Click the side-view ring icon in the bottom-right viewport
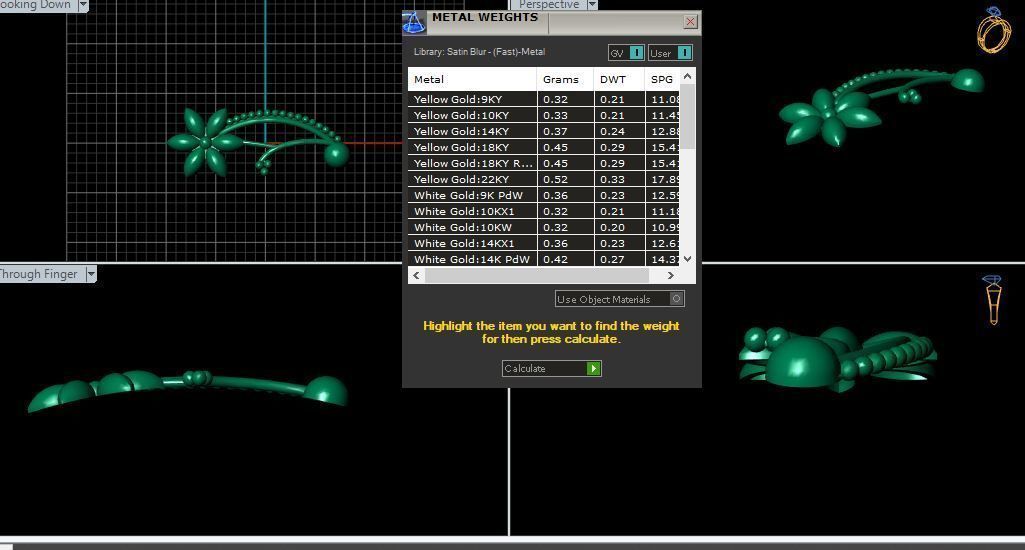The height and width of the screenshot is (550, 1025). pos(993,300)
